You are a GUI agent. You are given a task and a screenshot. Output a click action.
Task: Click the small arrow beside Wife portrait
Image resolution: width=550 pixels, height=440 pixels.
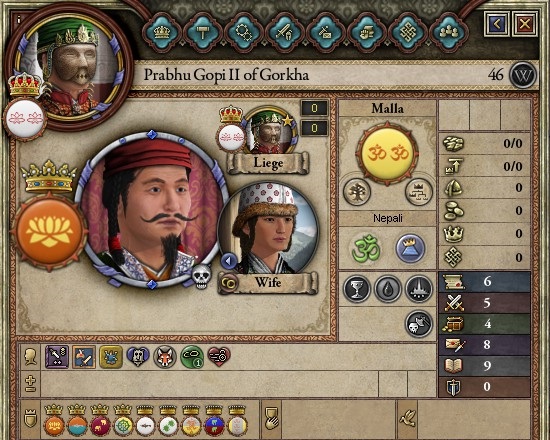tap(229, 261)
